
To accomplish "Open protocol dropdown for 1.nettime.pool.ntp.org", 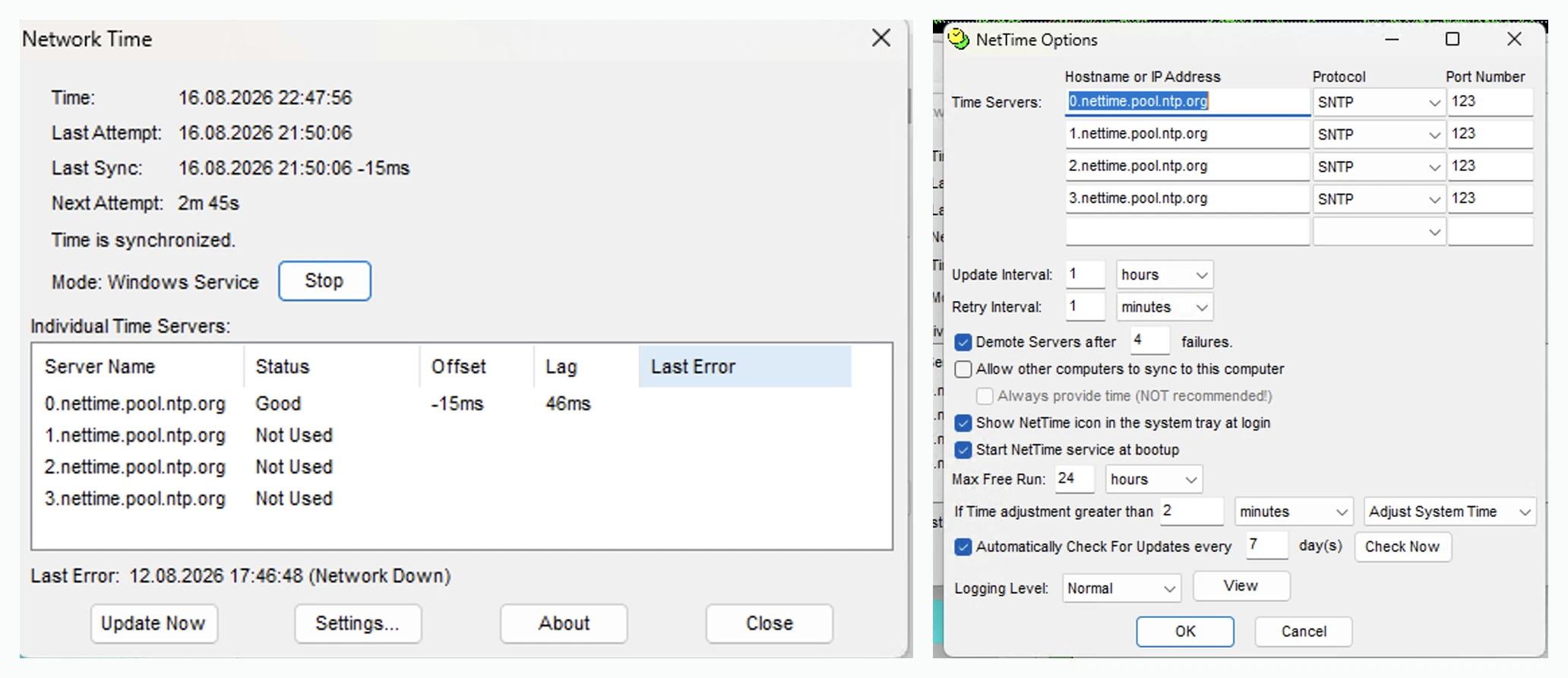I will [1379, 135].
